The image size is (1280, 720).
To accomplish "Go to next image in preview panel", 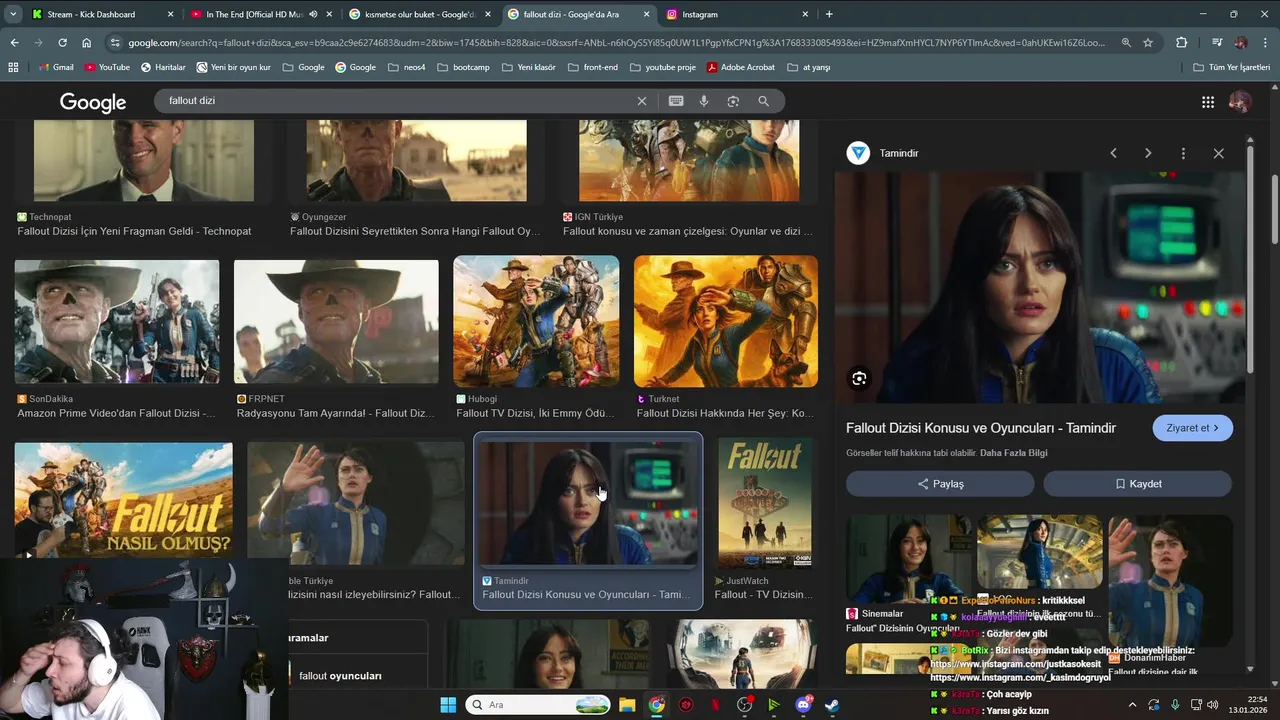I will (1148, 153).
